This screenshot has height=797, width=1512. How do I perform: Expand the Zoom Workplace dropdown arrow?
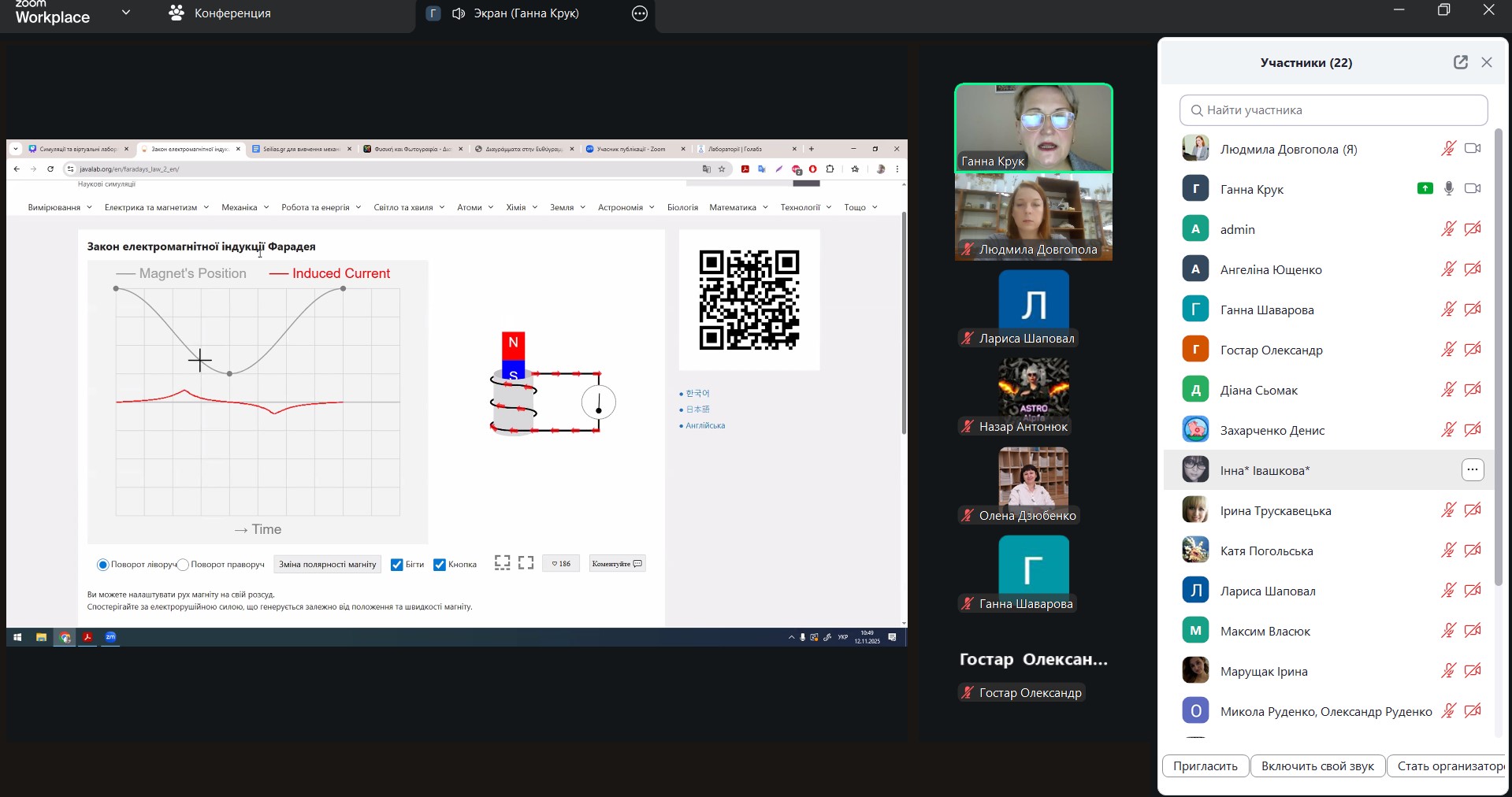tap(126, 13)
